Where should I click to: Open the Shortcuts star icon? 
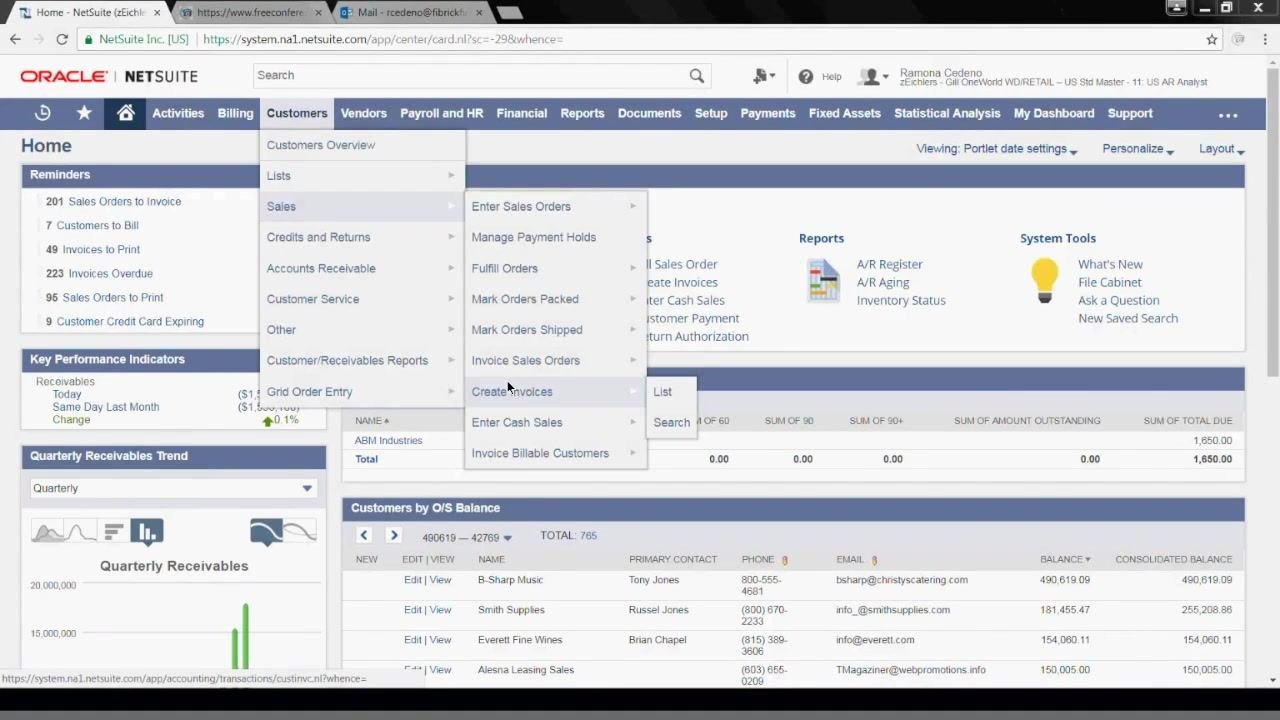[84, 113]
